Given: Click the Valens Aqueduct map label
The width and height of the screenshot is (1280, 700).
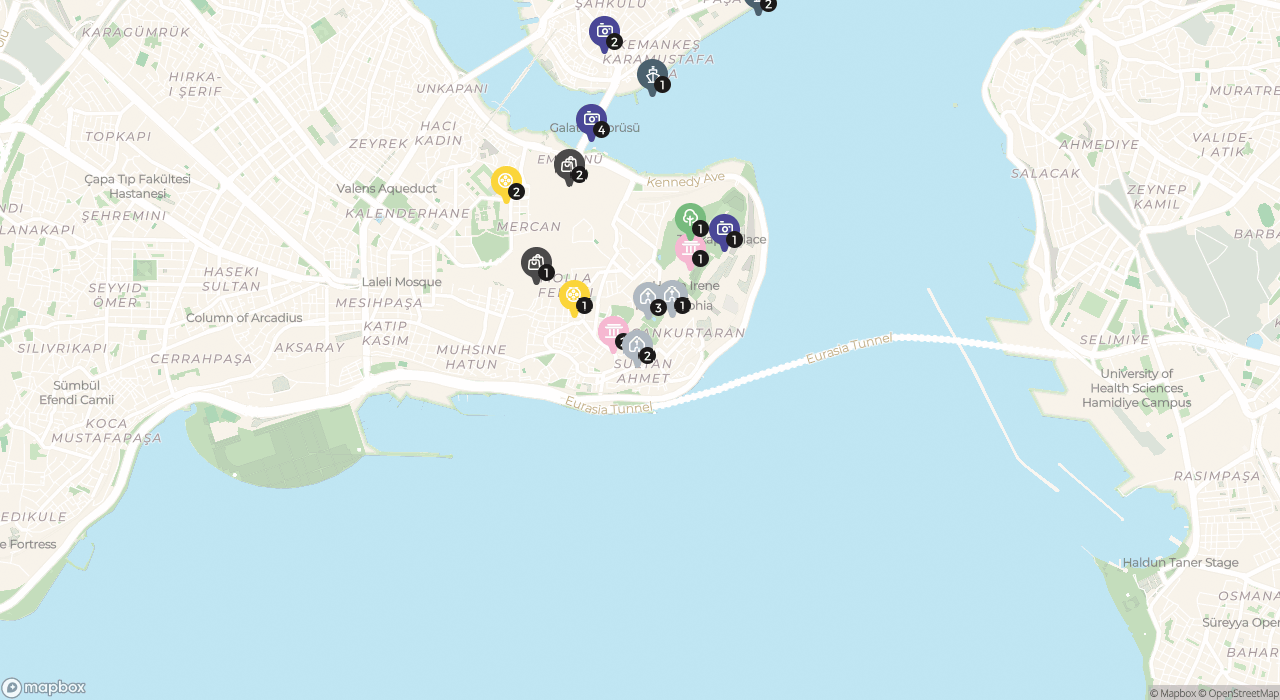Looking at the screenshot, I should point(386,188).
